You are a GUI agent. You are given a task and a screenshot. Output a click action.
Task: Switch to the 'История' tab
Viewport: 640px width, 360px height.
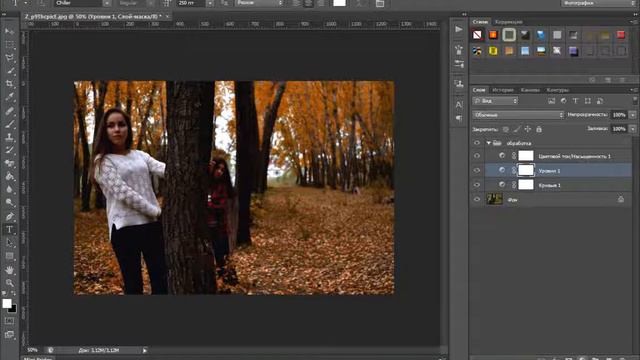(502, 90)
